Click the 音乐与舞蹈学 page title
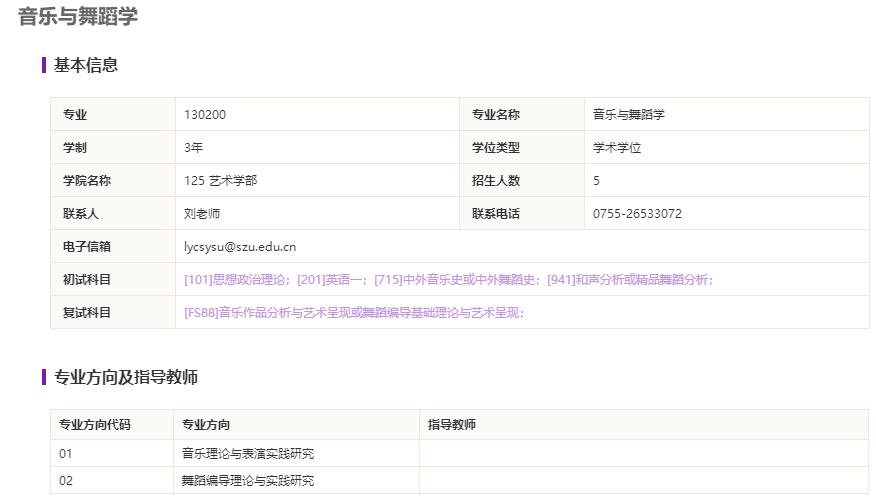Viewport: 876px width, 500px height. click(x=78, y=17)
